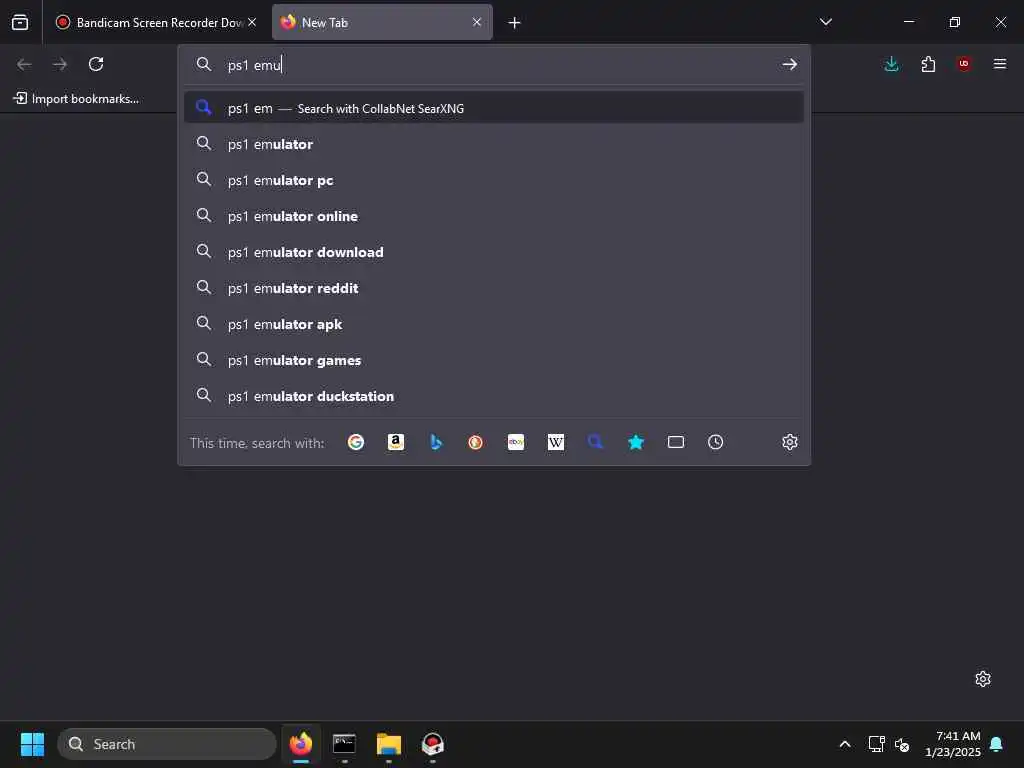The width and height of the screenshot is (1024, 768).
Task: Select suggestion "ps1 emulator online"
Action: point(494,216)
